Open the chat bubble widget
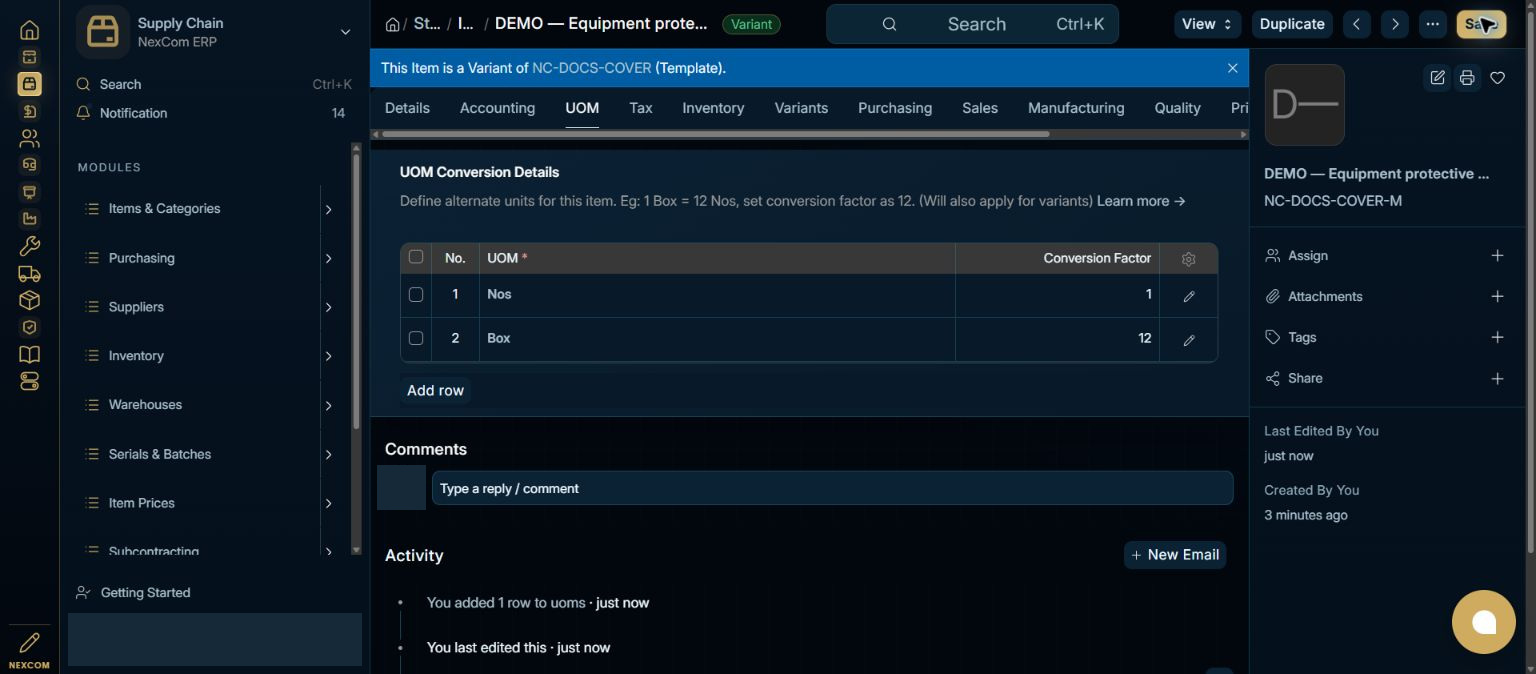Screen dimensions: 1536x674 (x=1484, y=622)
